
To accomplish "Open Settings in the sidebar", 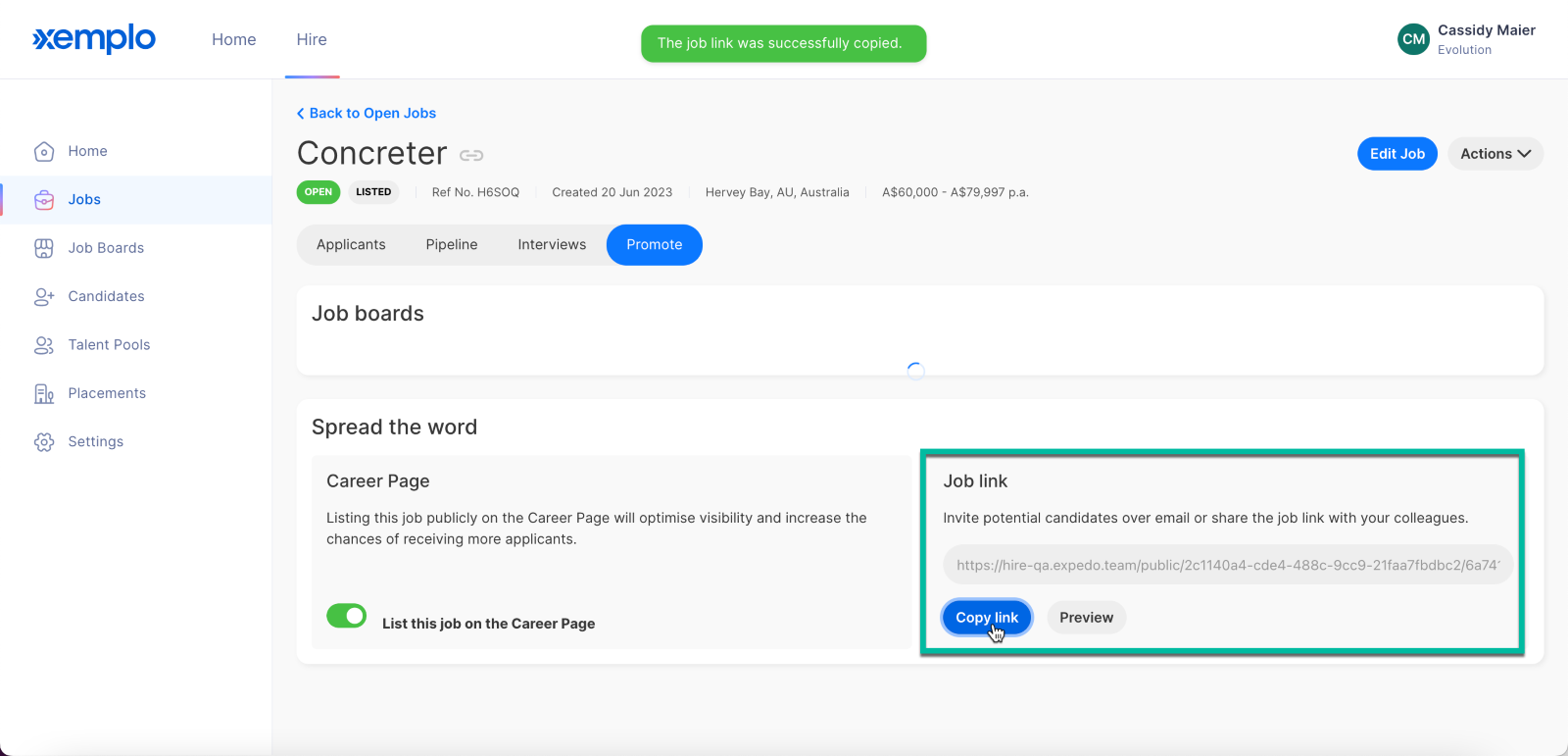I will [136, 442].
